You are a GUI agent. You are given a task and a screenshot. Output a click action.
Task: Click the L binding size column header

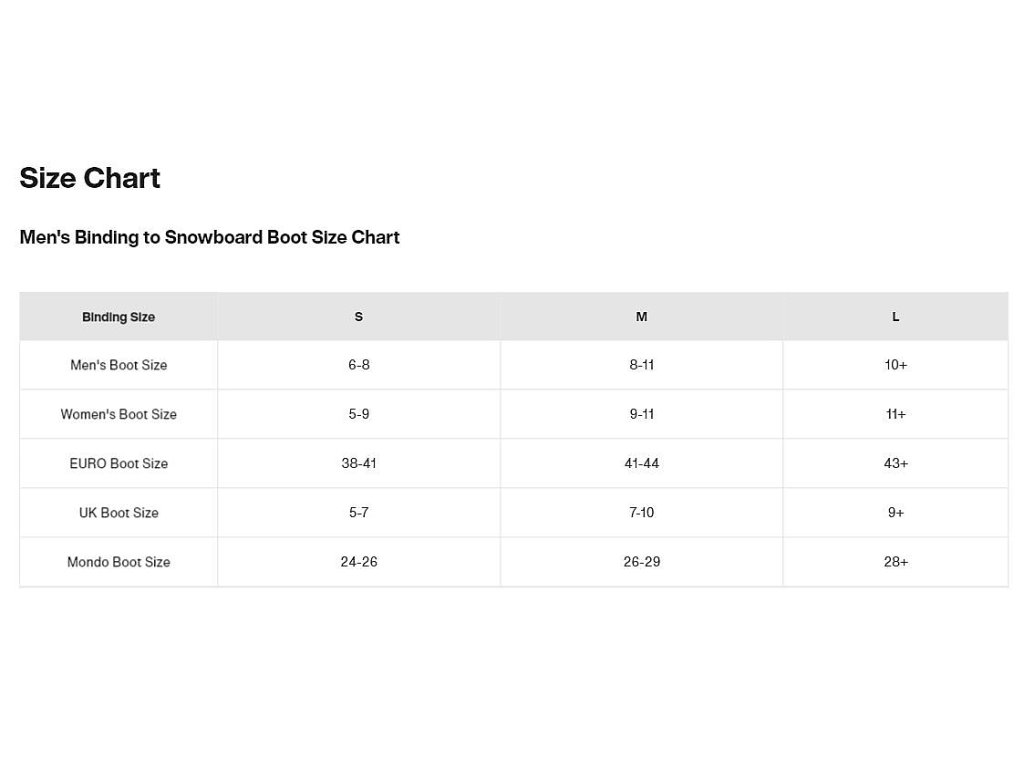(x=895, y=317)
